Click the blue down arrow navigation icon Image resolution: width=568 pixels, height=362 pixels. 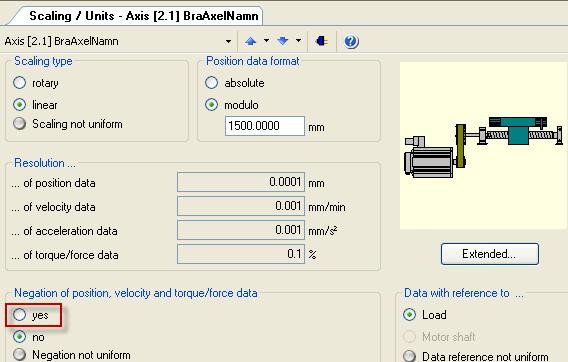pos(283,41)
